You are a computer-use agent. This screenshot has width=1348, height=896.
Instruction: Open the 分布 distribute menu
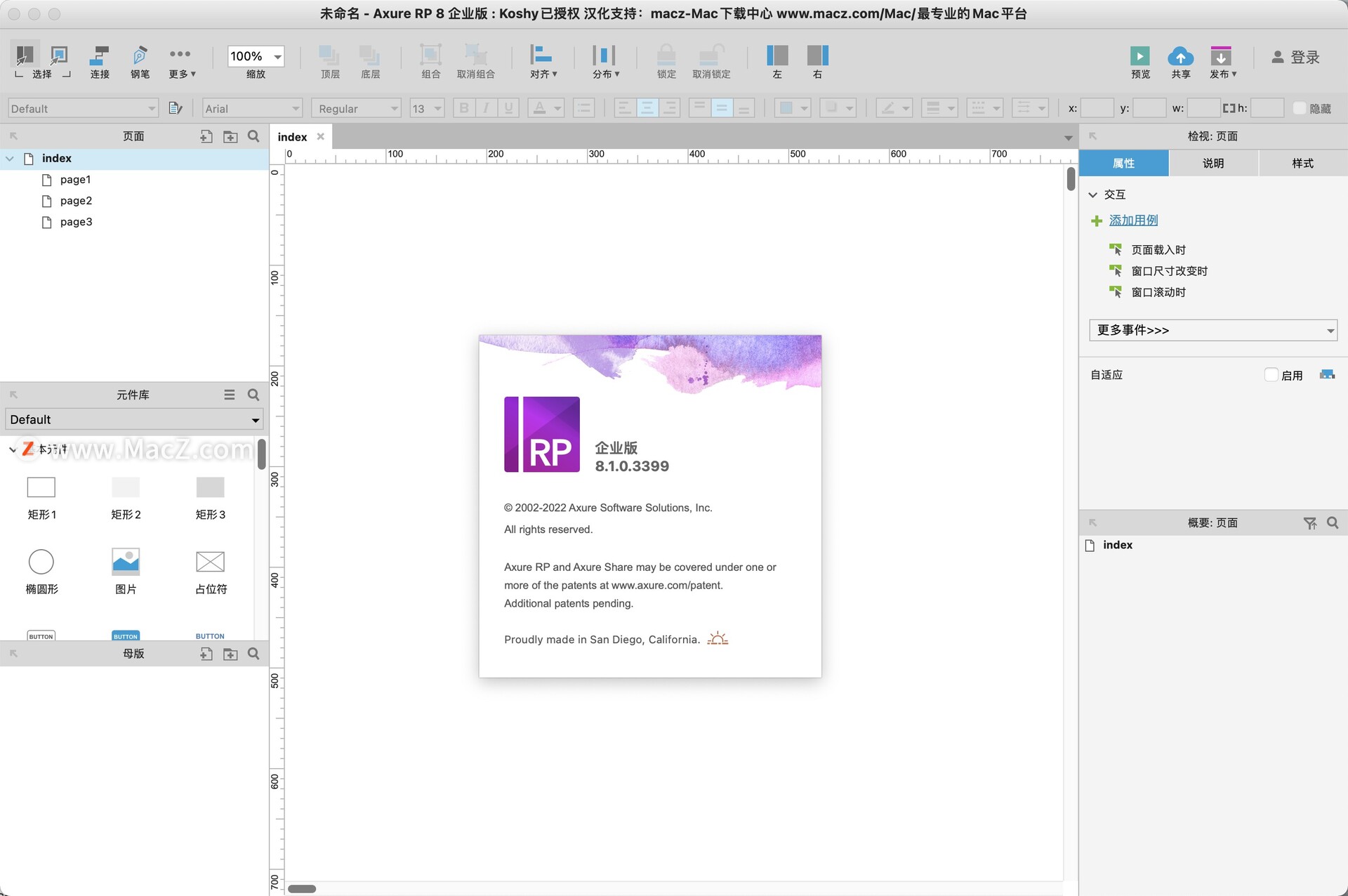tap(605, 62)
